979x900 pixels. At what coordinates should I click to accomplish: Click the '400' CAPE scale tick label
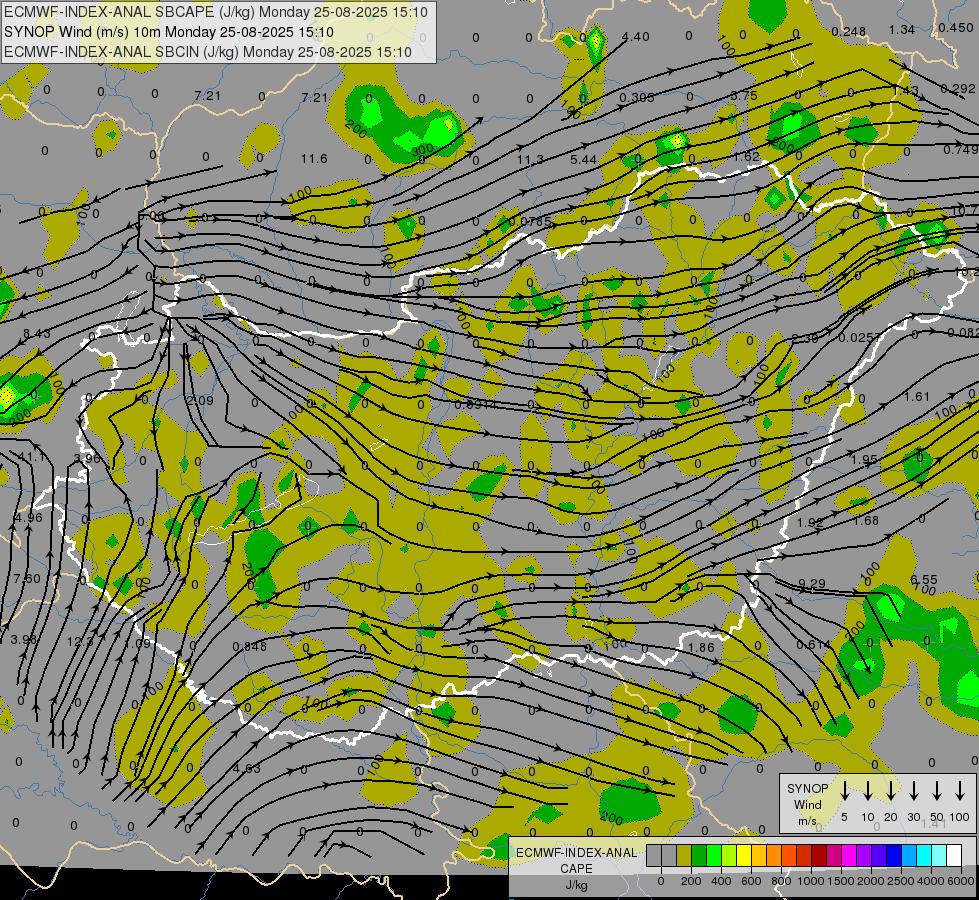pos(721,881)
